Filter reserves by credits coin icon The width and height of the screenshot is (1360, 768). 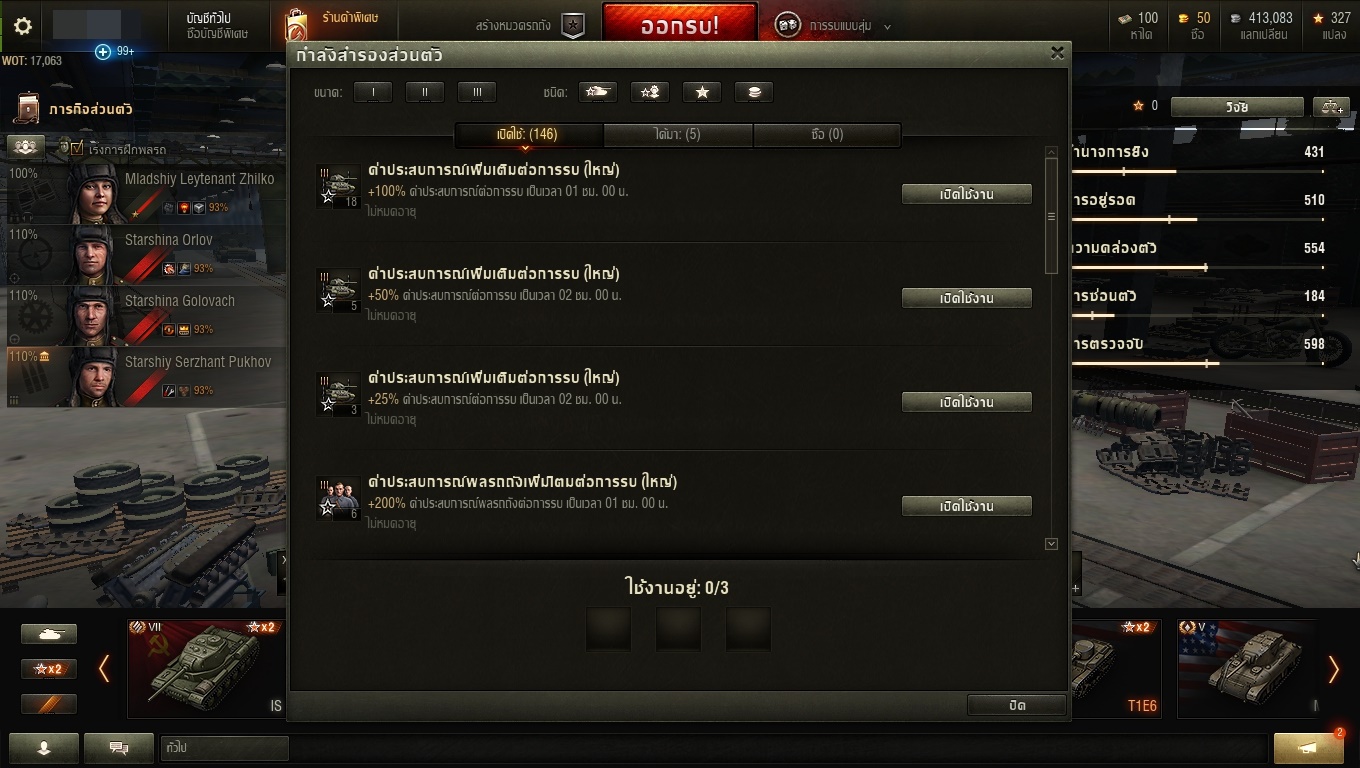(x=754, y=92)
